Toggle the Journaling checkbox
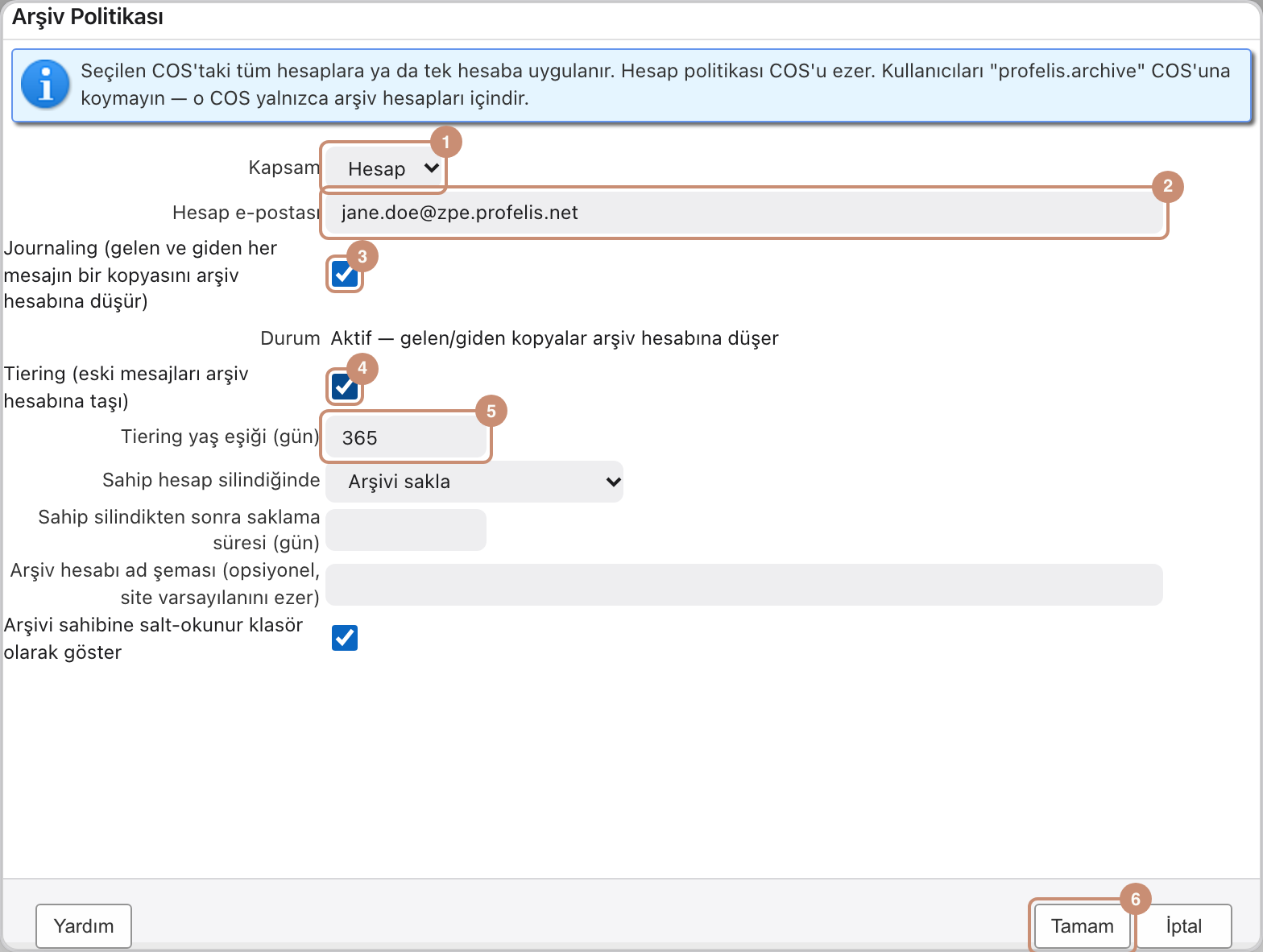This screenshot has height=952, width=1263. click(345, 274)
